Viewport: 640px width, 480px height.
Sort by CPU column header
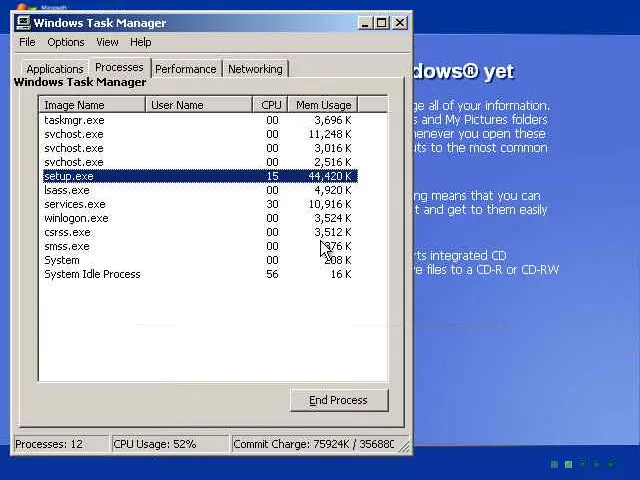(271, 105)
